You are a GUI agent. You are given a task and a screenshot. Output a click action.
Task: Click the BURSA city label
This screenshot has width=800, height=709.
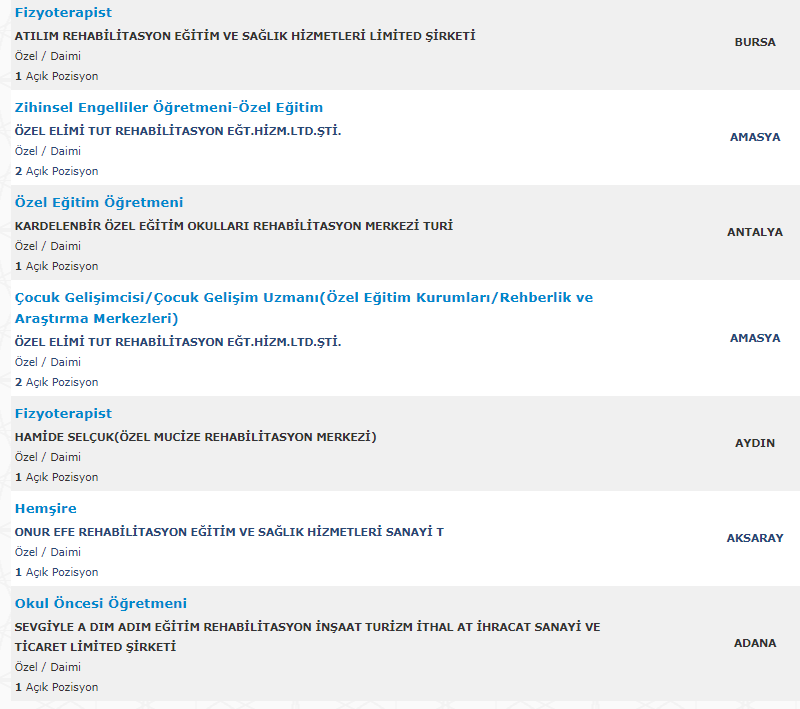point(755,42)
